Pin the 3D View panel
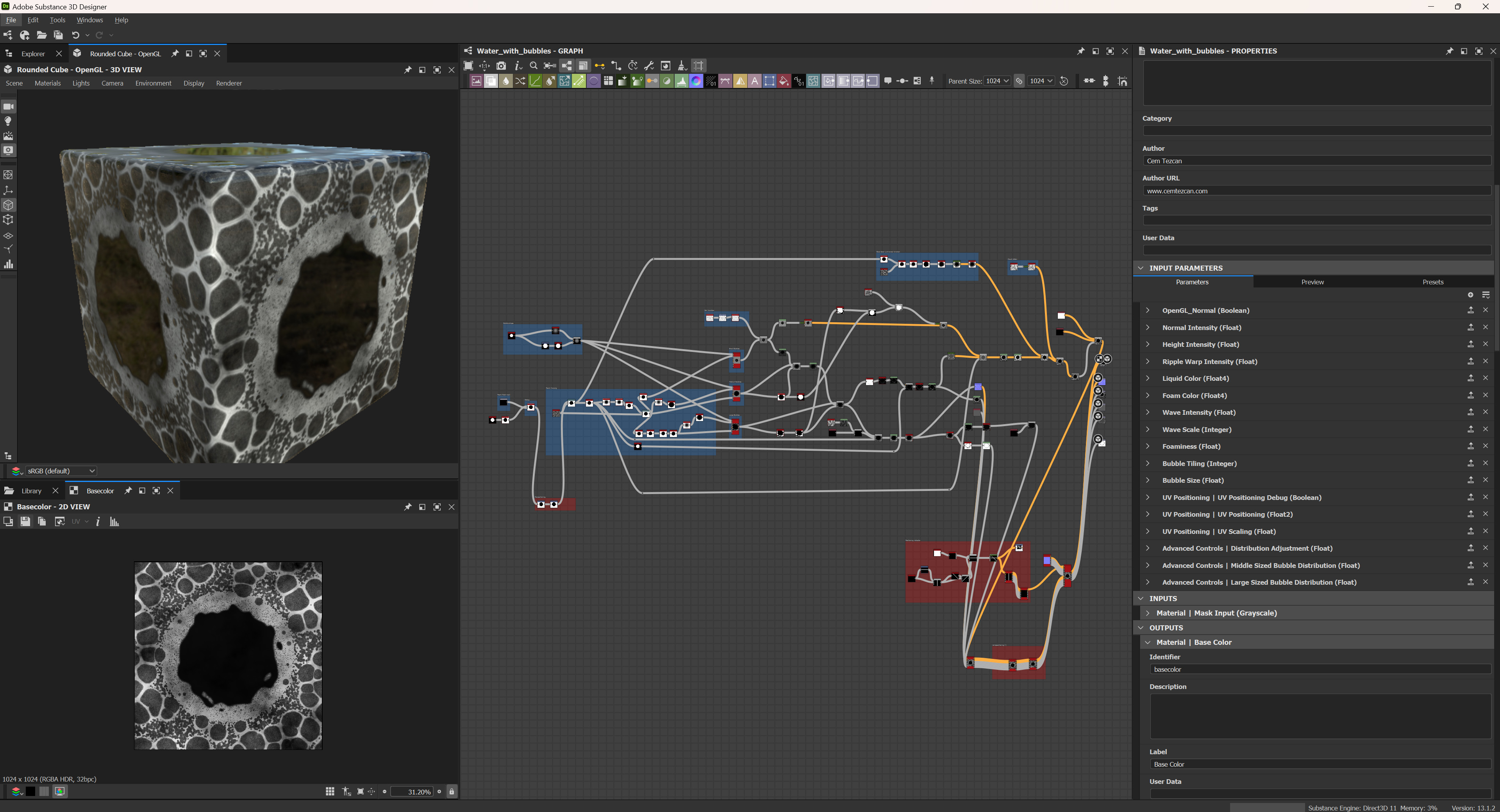1500x812 pixels. pyautogui.click(x=407, y=70)
